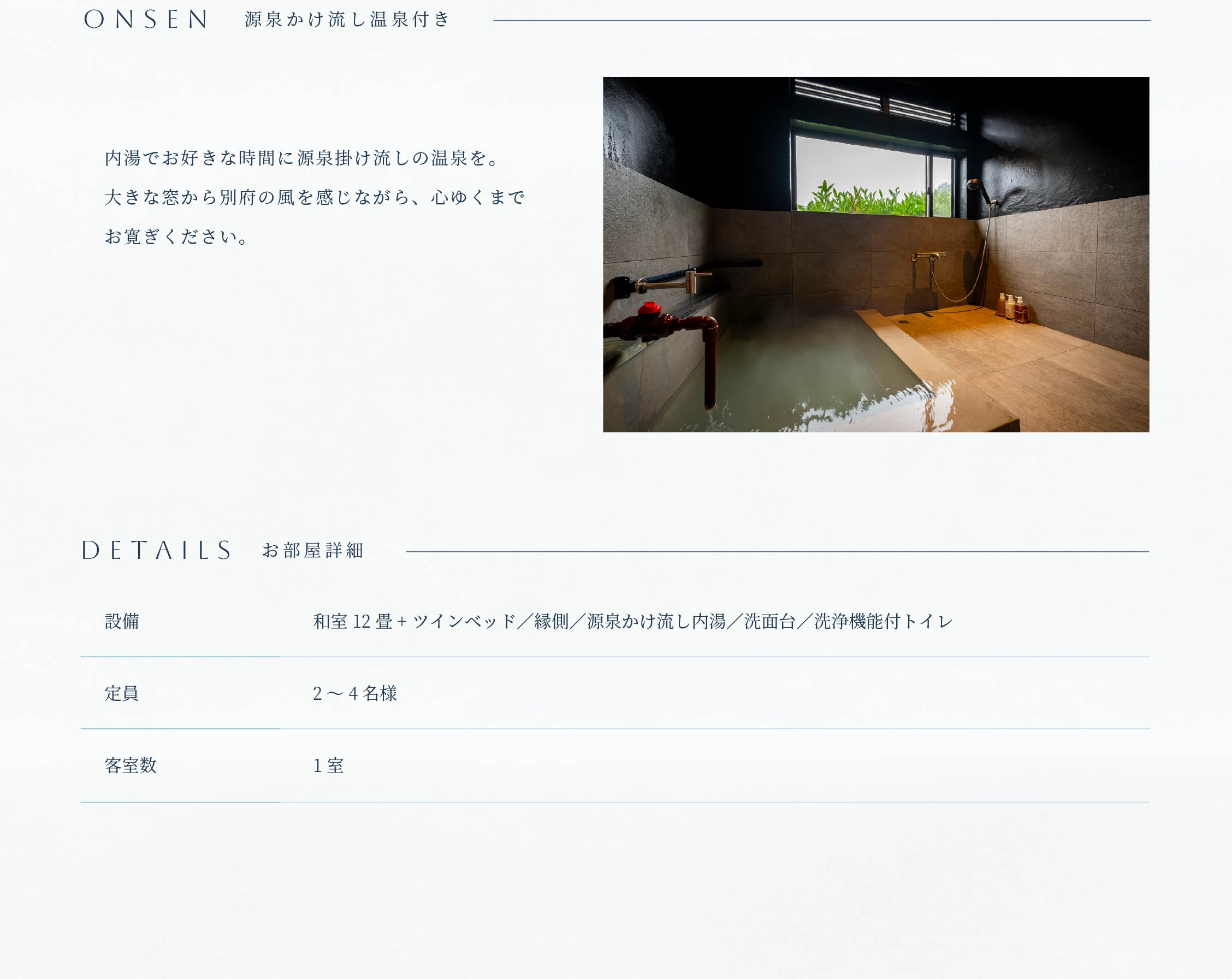Click the 2～4名様 capacity value

[x=354, y=693]
